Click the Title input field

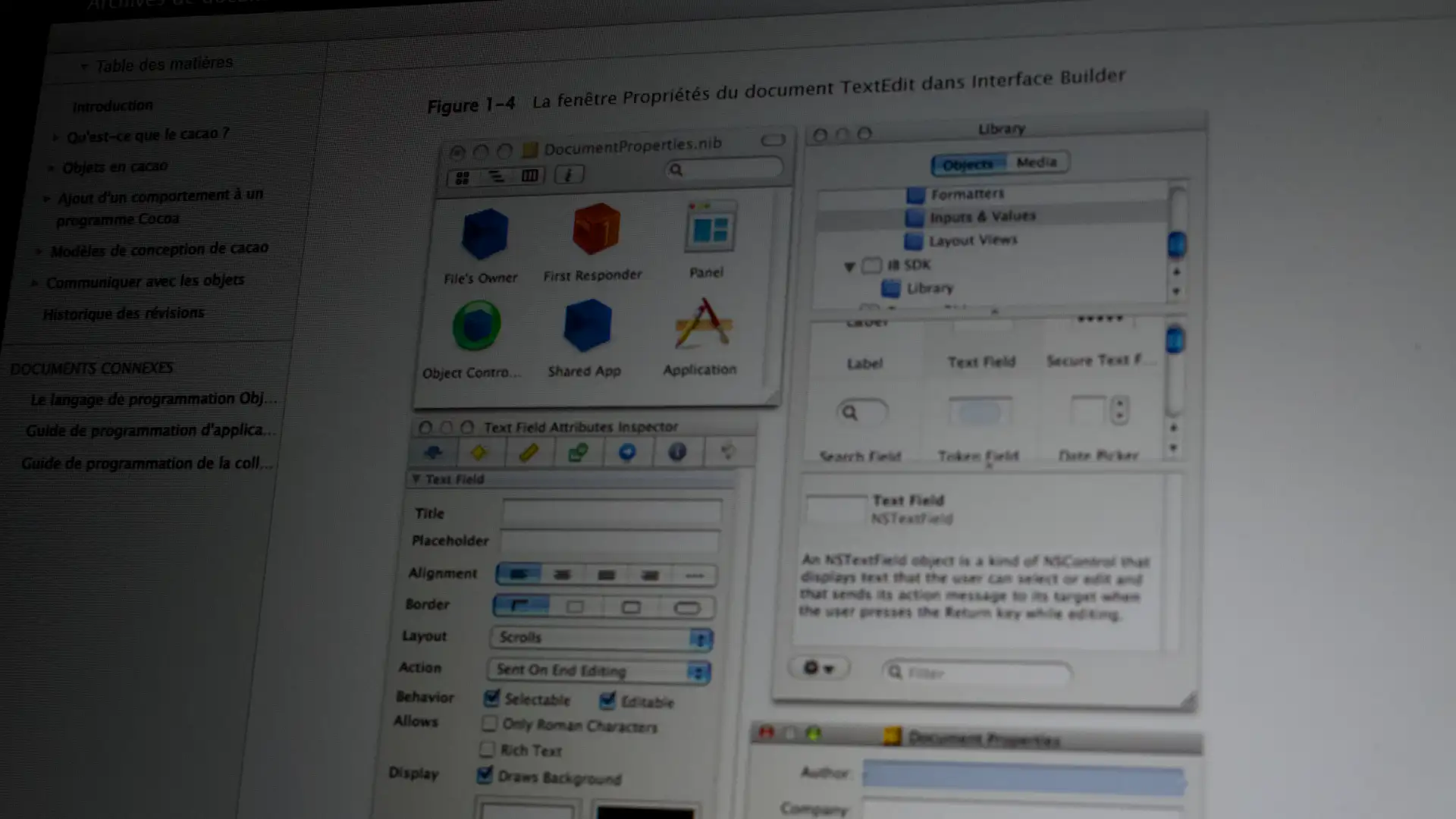click(612, 512)
